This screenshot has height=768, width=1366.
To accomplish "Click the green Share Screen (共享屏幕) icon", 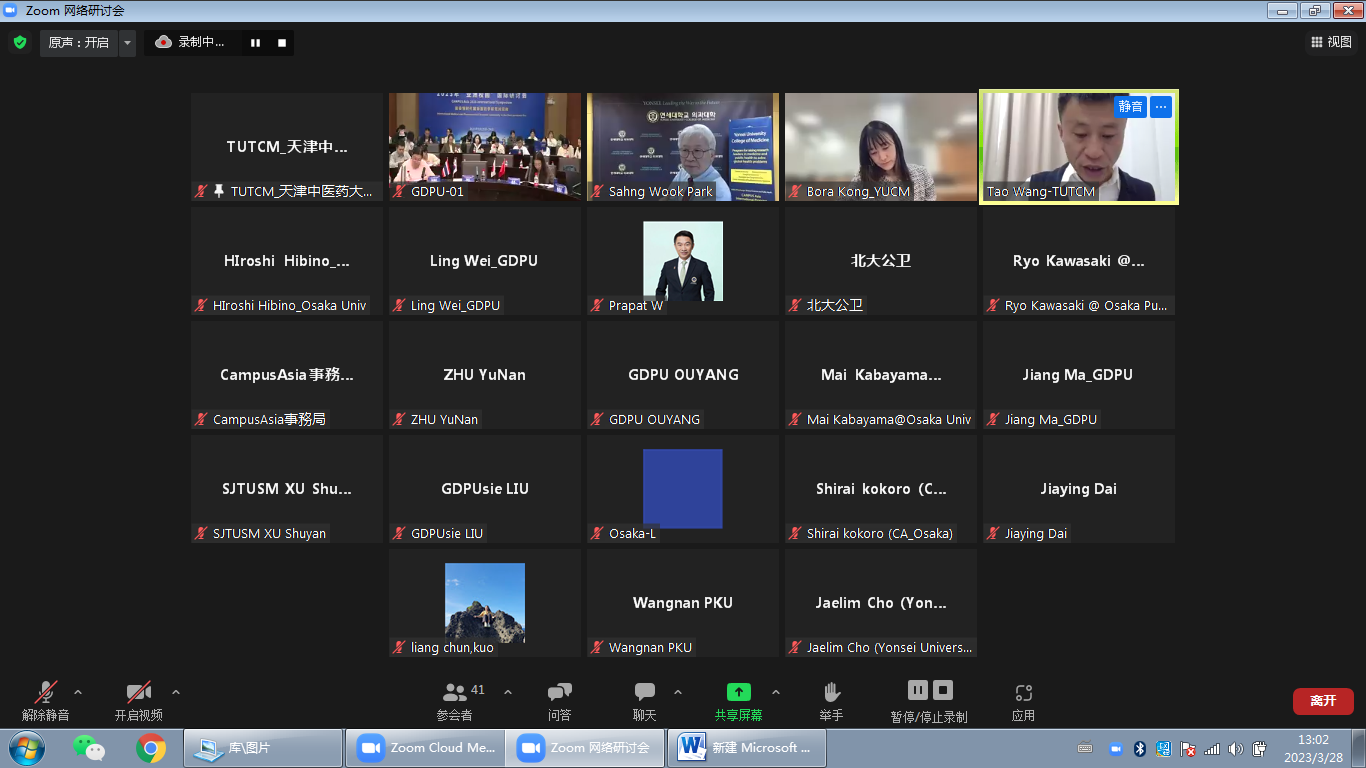I will 738,692.
